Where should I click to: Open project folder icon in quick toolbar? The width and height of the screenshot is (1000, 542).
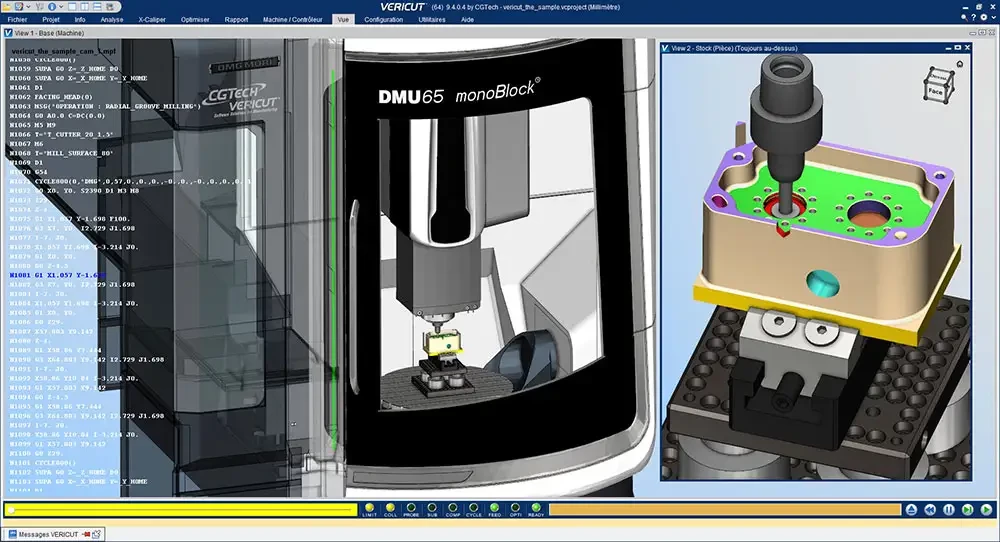point(7,6)
